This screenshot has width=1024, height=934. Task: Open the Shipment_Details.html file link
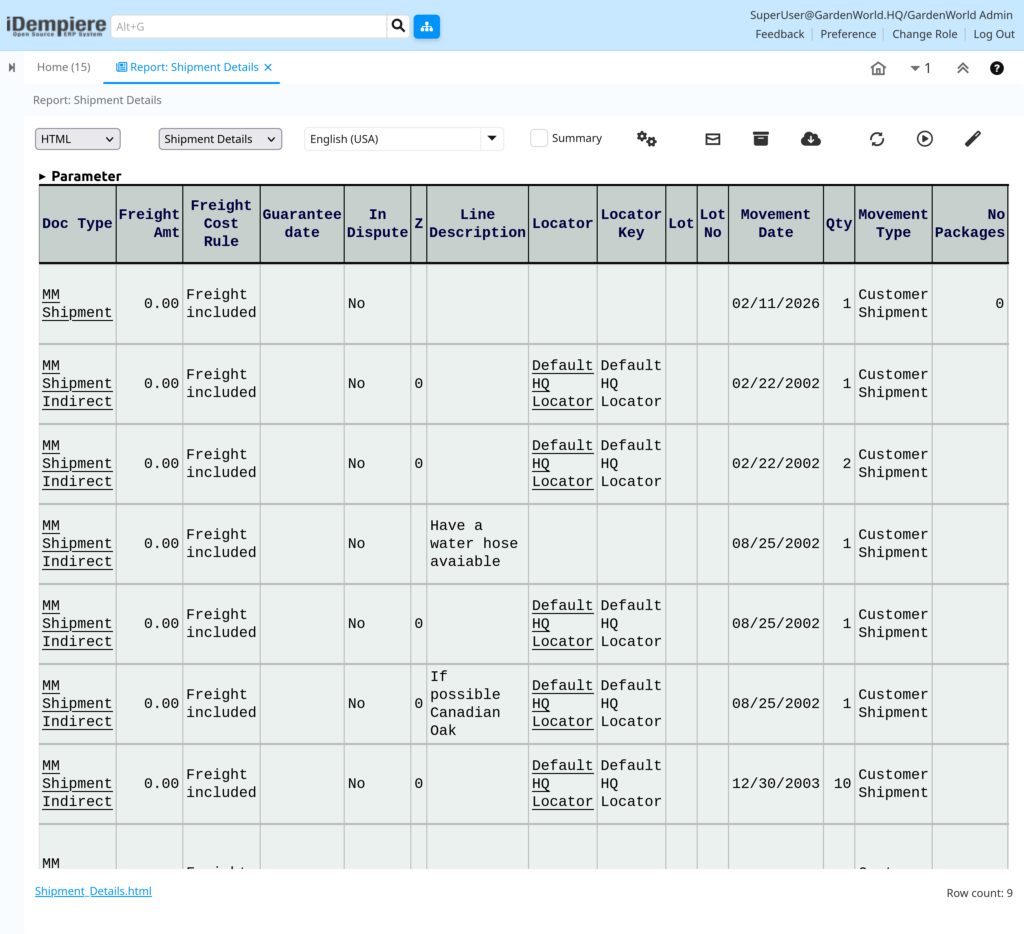click(93, 891)
